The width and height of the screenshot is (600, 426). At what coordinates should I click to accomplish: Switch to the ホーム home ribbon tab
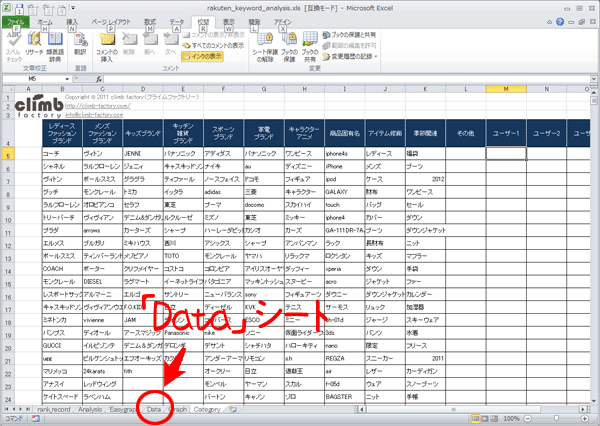(x=45, y=22)
